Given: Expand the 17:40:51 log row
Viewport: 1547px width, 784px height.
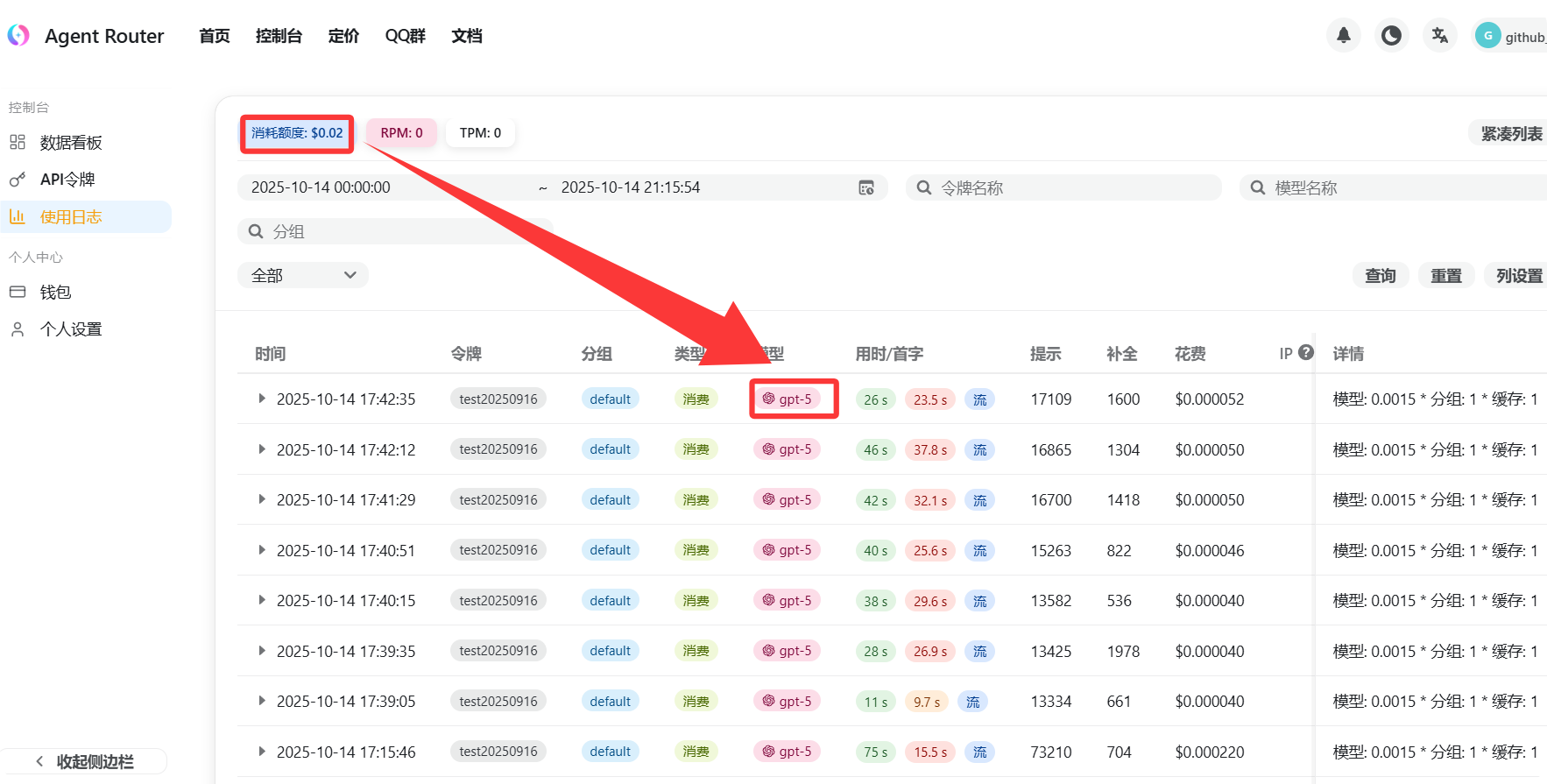Looking at the screenshot, I should (x=261, y=550).
